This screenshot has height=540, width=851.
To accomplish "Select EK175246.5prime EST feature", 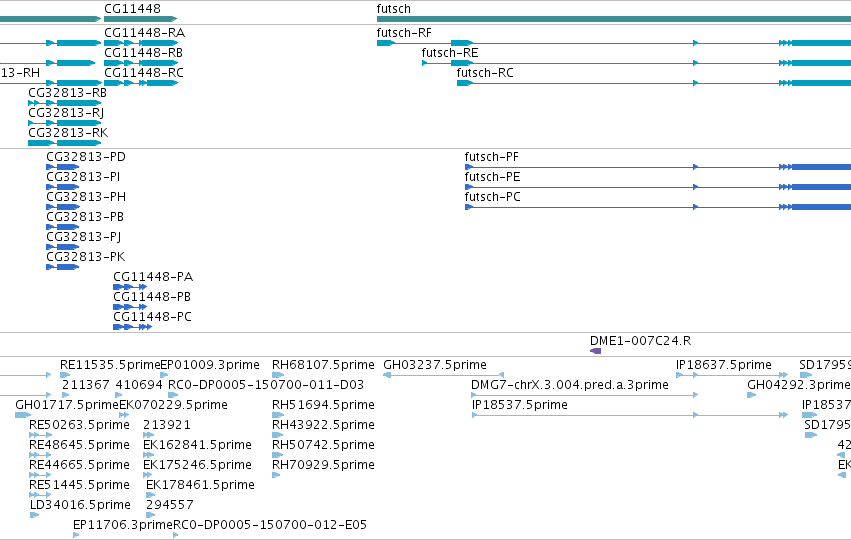I will (x=148, y=475).
